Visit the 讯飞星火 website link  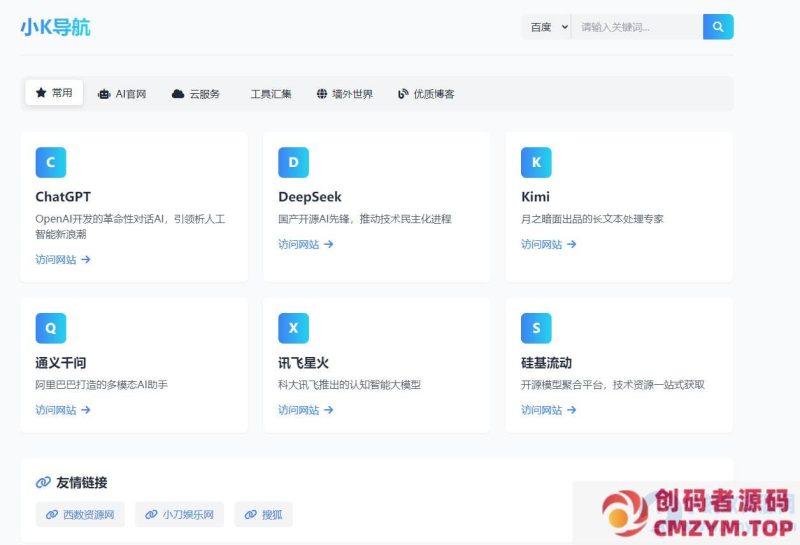[x=306, y=410]
